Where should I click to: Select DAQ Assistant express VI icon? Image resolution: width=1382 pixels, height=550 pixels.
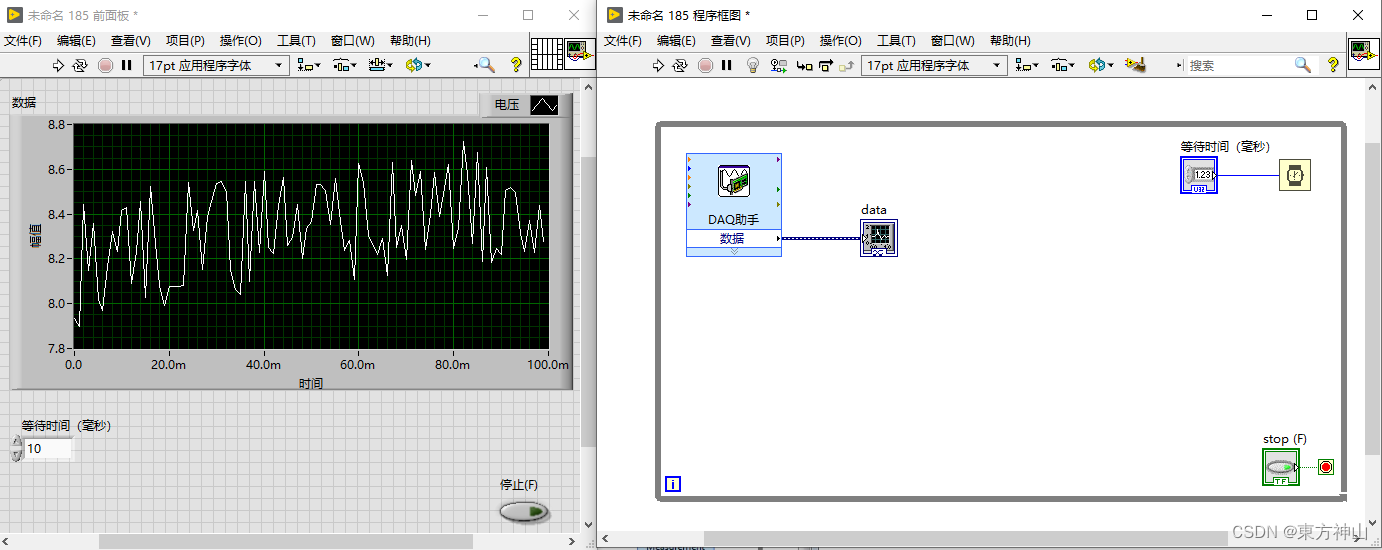pyautogui.click(x=734, y=181)
